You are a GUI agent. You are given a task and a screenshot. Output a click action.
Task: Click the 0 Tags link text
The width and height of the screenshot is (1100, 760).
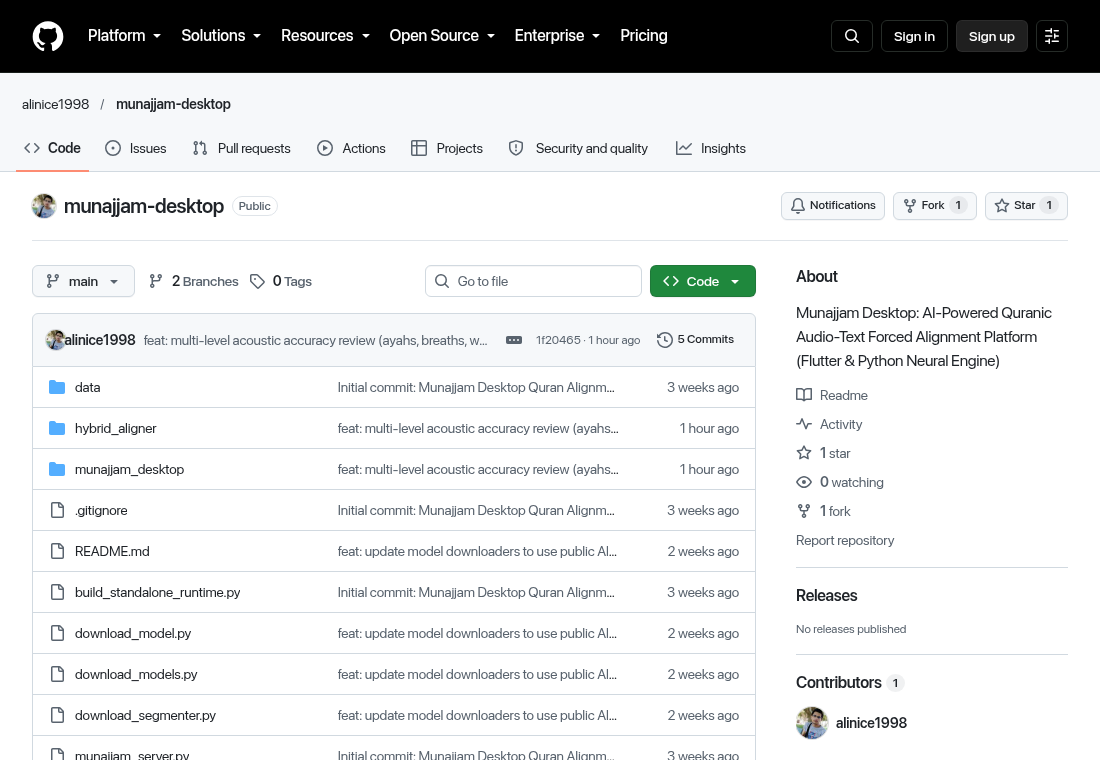(292, 281)
